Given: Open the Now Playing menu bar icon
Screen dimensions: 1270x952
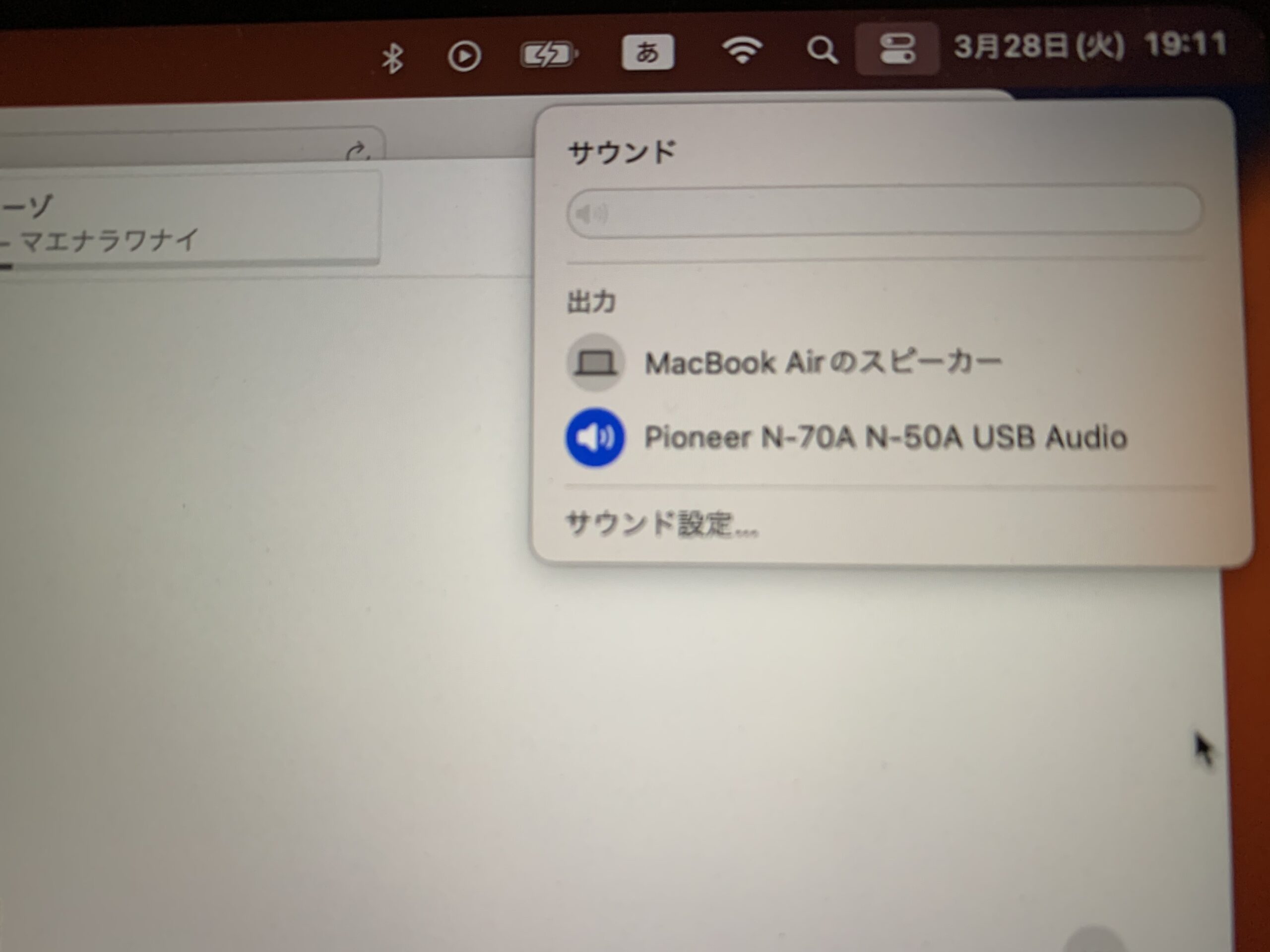Looking at the screenshot, I should [x=464, y=56].
